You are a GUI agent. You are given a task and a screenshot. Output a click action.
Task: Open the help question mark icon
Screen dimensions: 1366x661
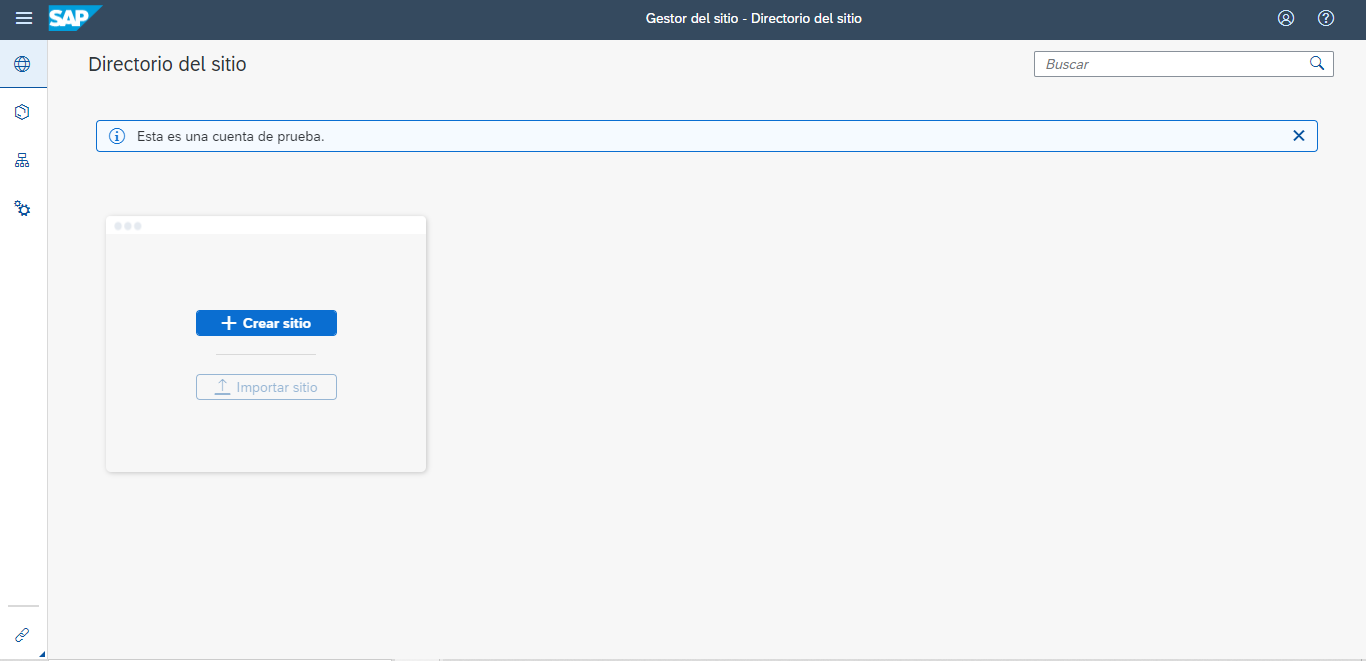coord(1326,18)
